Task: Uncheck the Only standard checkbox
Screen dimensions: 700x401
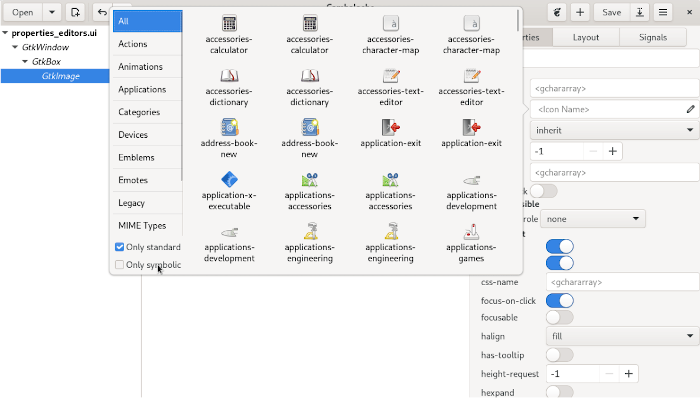Action: click(x=120, y=247)
